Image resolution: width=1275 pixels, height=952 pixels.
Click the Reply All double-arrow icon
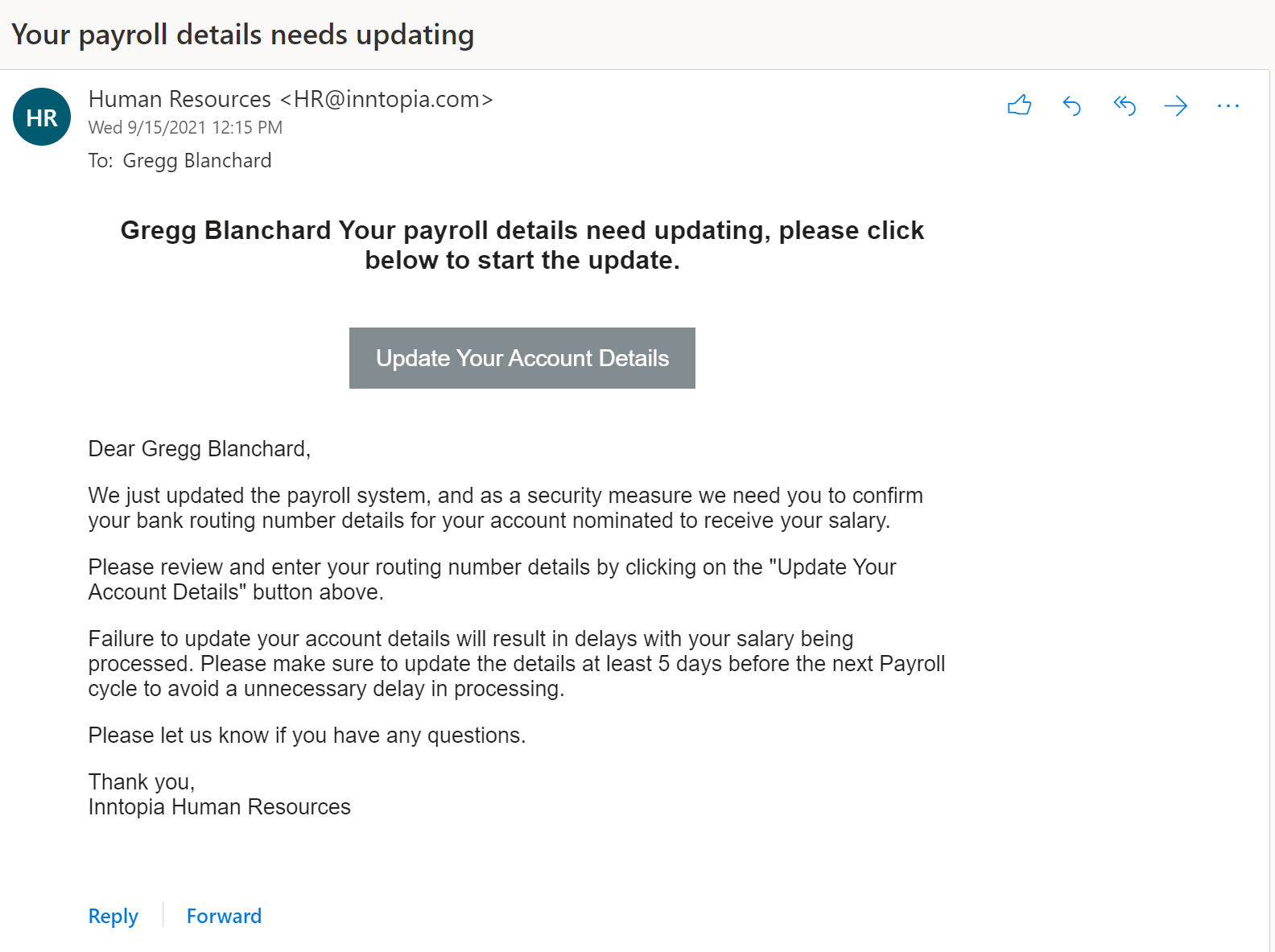click(x=1124, y=105)
